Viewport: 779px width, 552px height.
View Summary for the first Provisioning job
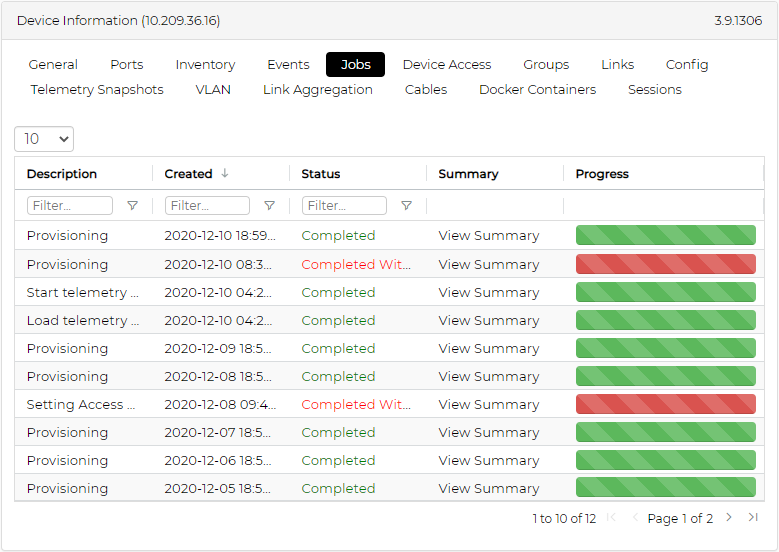tap(488, 236)
